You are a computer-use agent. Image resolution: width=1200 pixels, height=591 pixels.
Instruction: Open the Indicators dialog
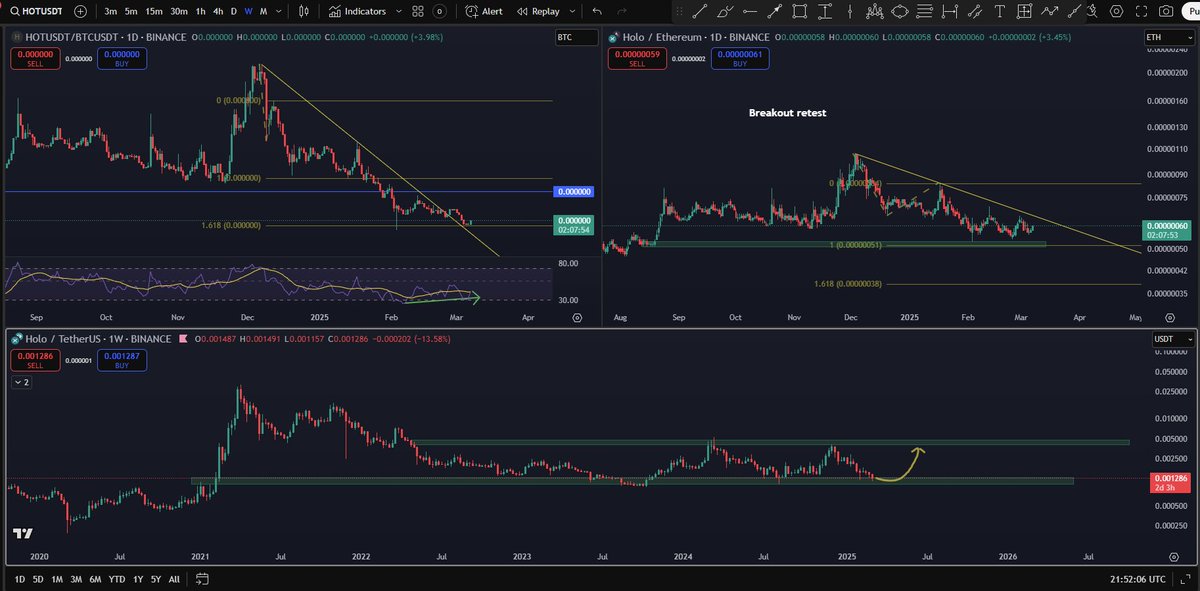point(356,11)
